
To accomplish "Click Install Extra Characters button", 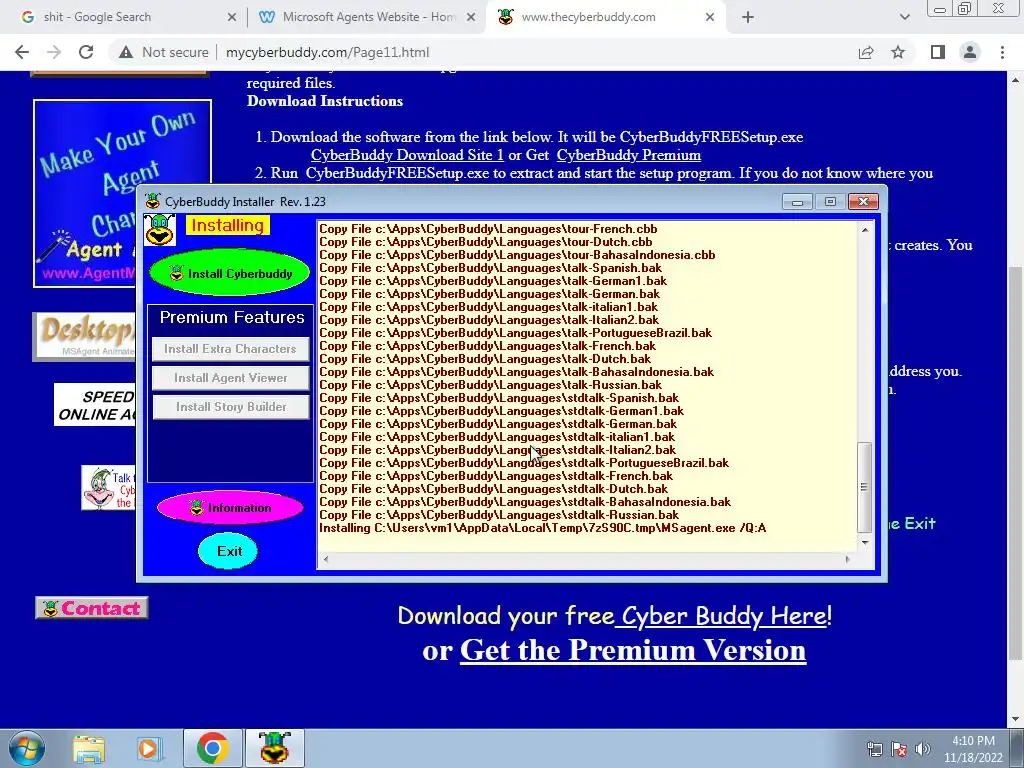I will (230, 349).
